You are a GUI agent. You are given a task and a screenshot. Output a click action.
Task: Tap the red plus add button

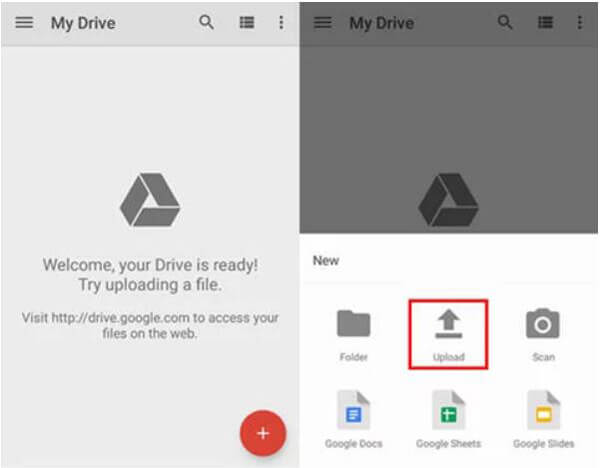[x=263, y=433]
